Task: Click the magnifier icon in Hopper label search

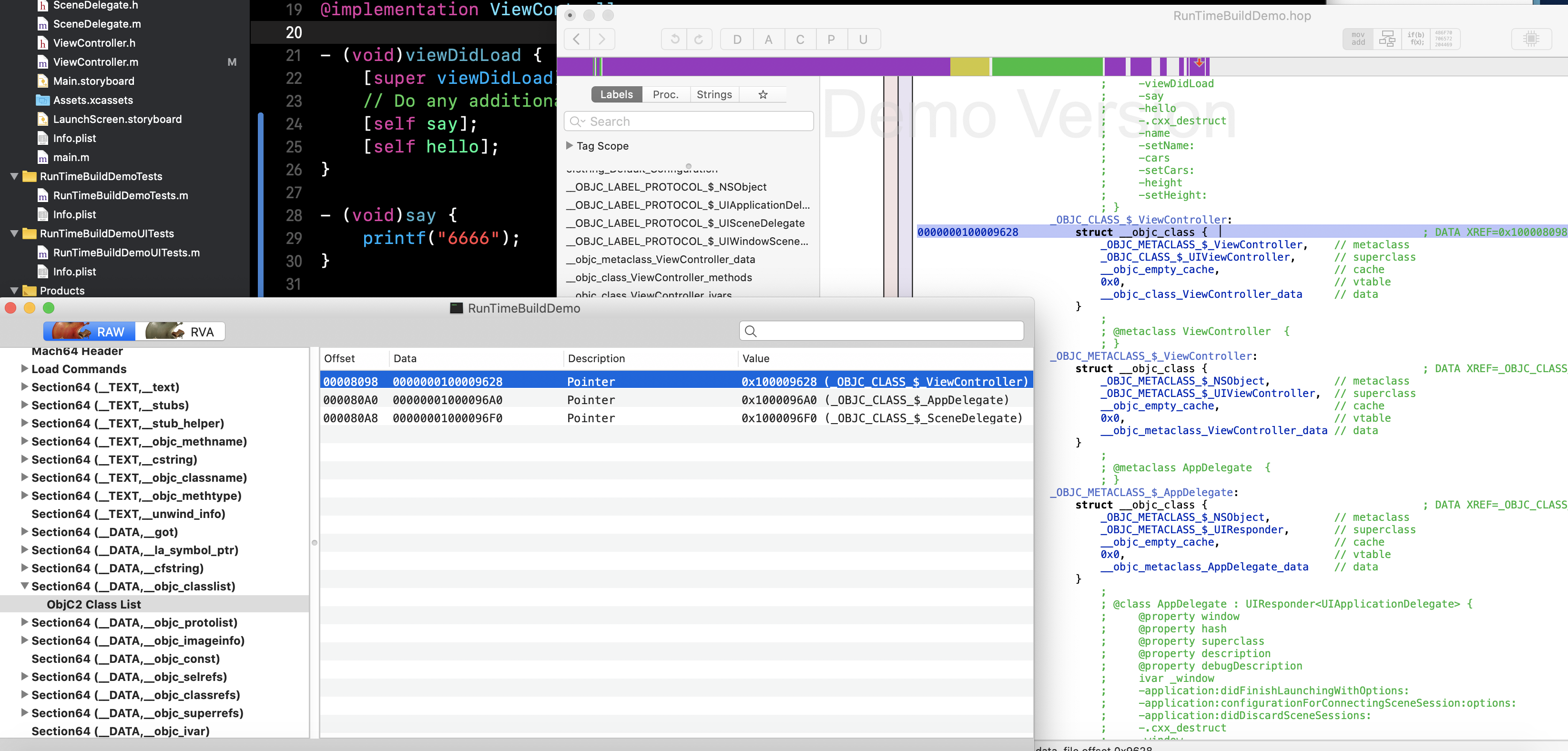Action: [x=576, y=121]
